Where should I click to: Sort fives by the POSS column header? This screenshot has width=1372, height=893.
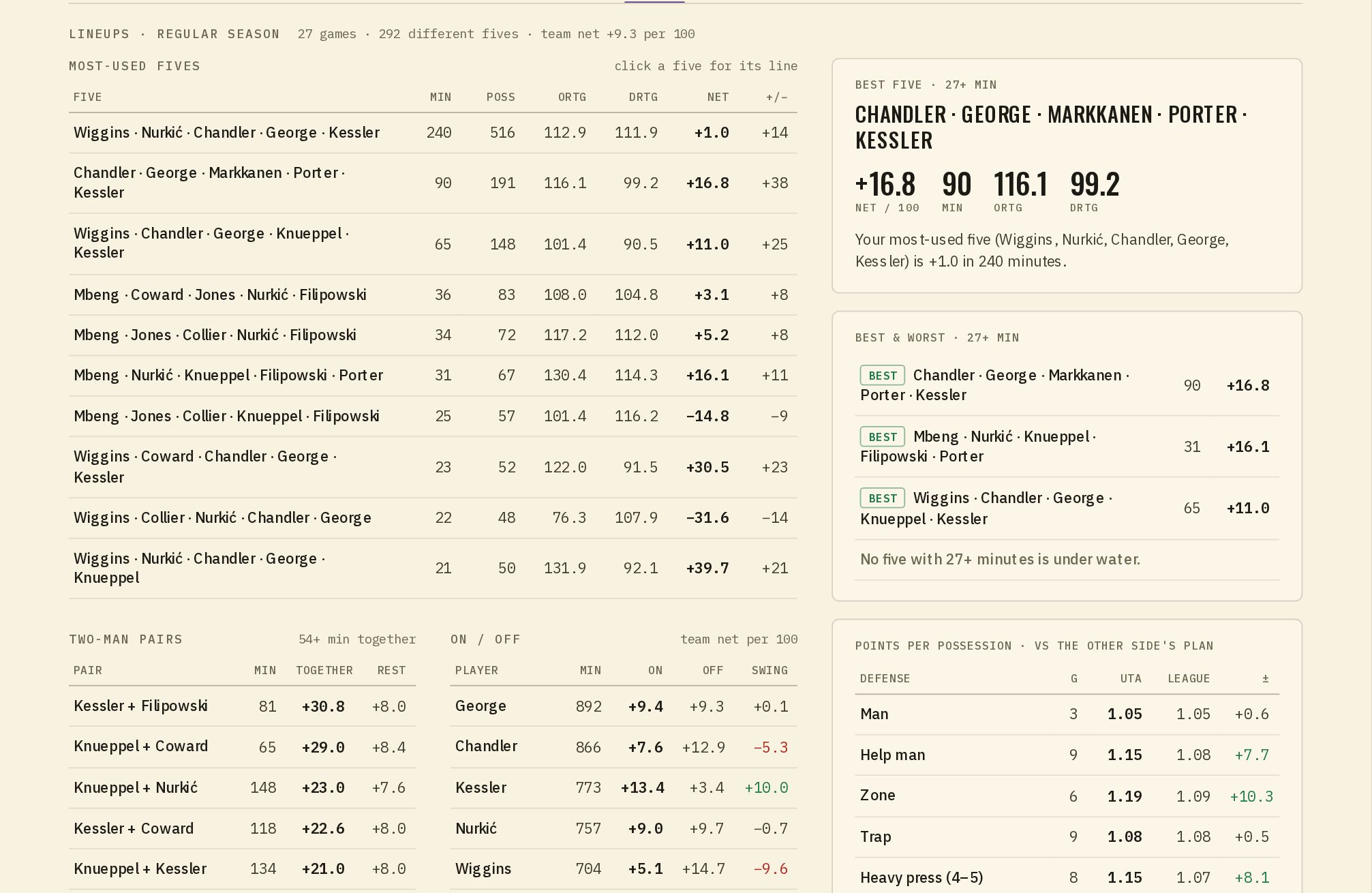coord(500,97)
